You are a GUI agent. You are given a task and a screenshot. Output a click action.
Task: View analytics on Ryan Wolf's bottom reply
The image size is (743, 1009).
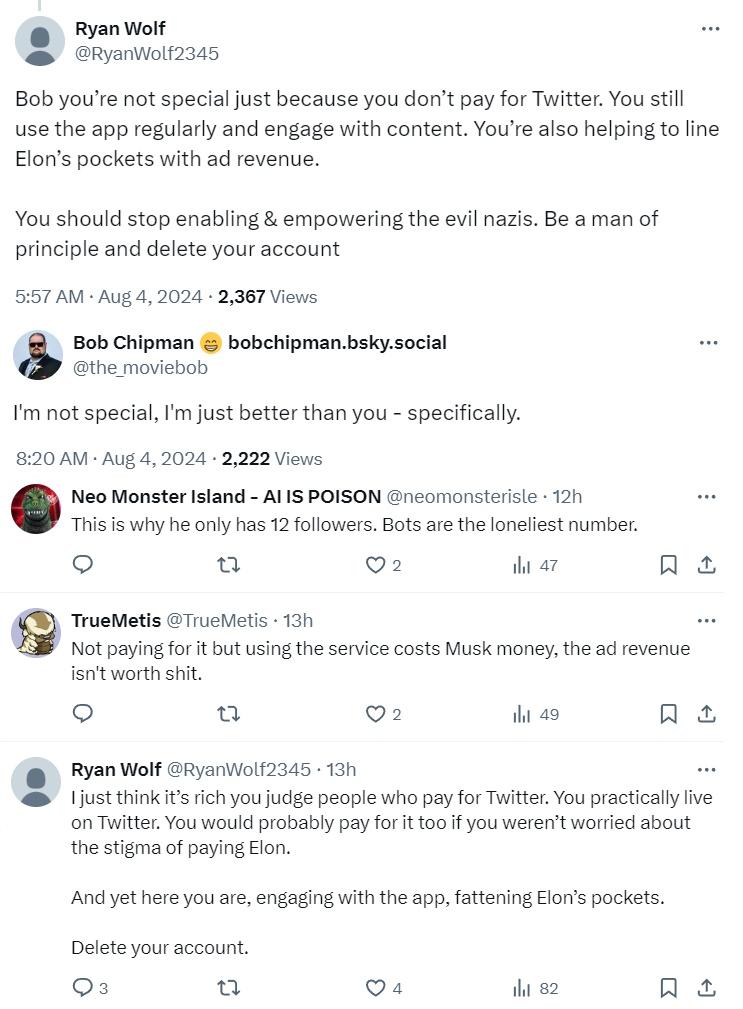coord(536,988)
